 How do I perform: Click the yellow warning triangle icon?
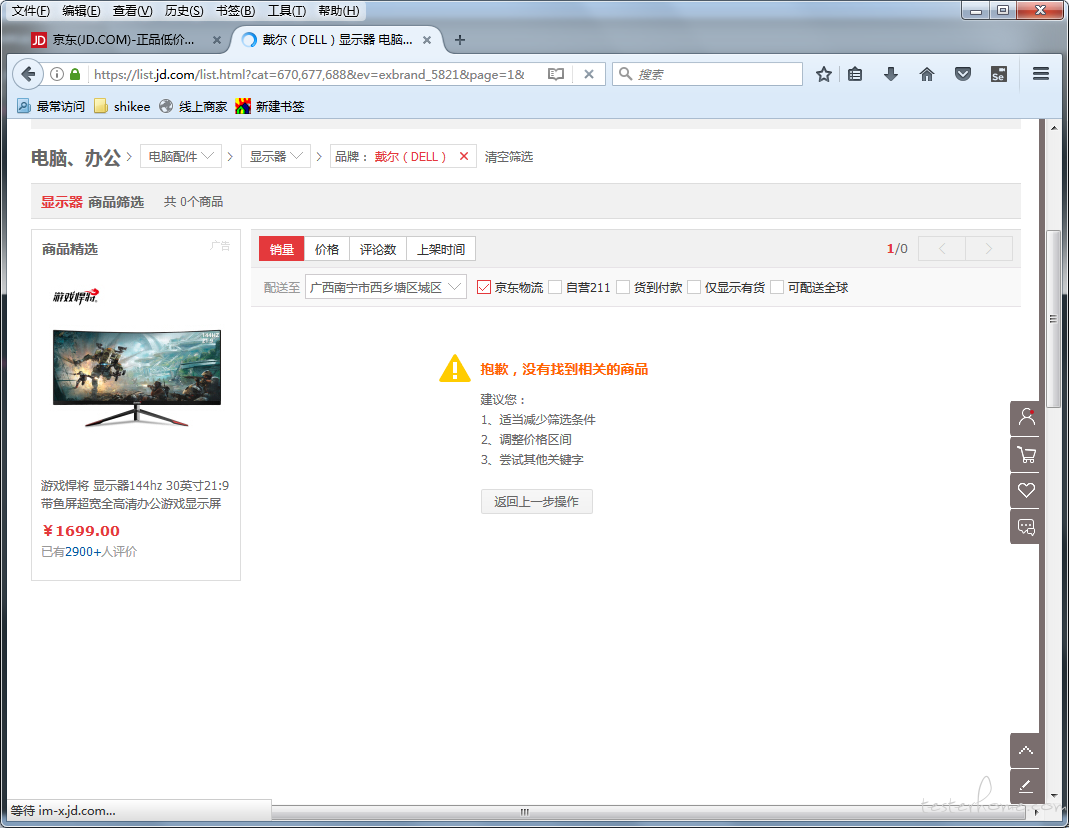(455, 369)
